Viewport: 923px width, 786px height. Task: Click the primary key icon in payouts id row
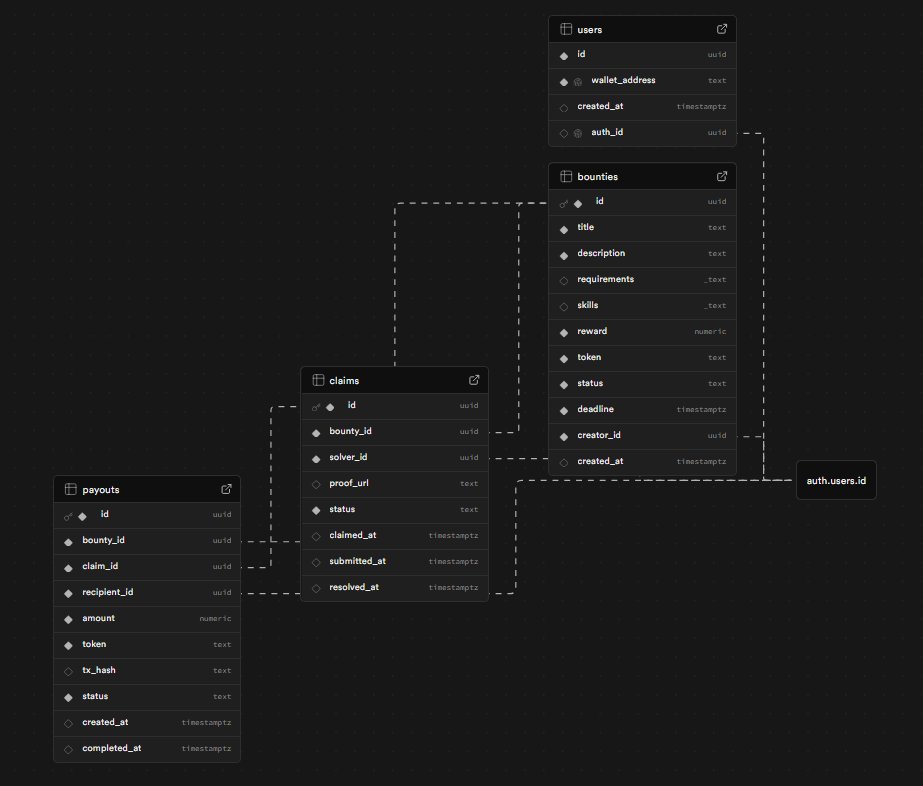[x=68, y=516]
